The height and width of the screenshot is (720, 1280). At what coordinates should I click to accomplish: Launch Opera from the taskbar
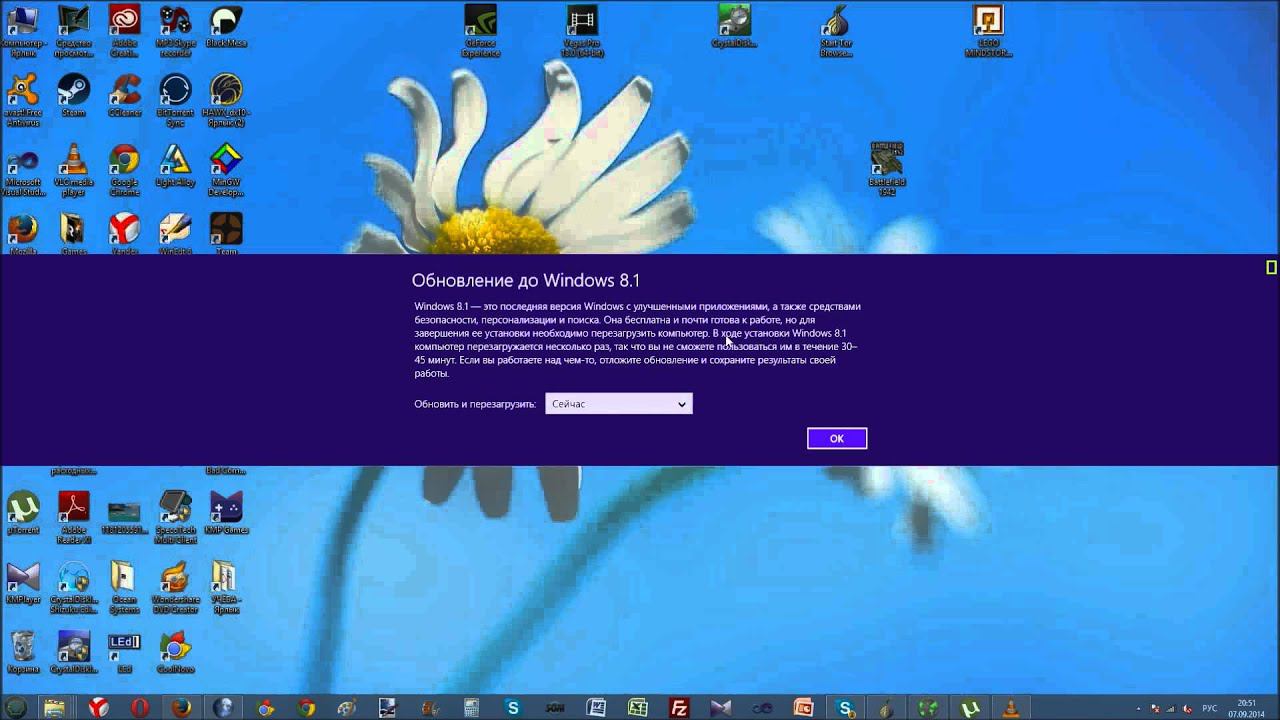[139, 708]
